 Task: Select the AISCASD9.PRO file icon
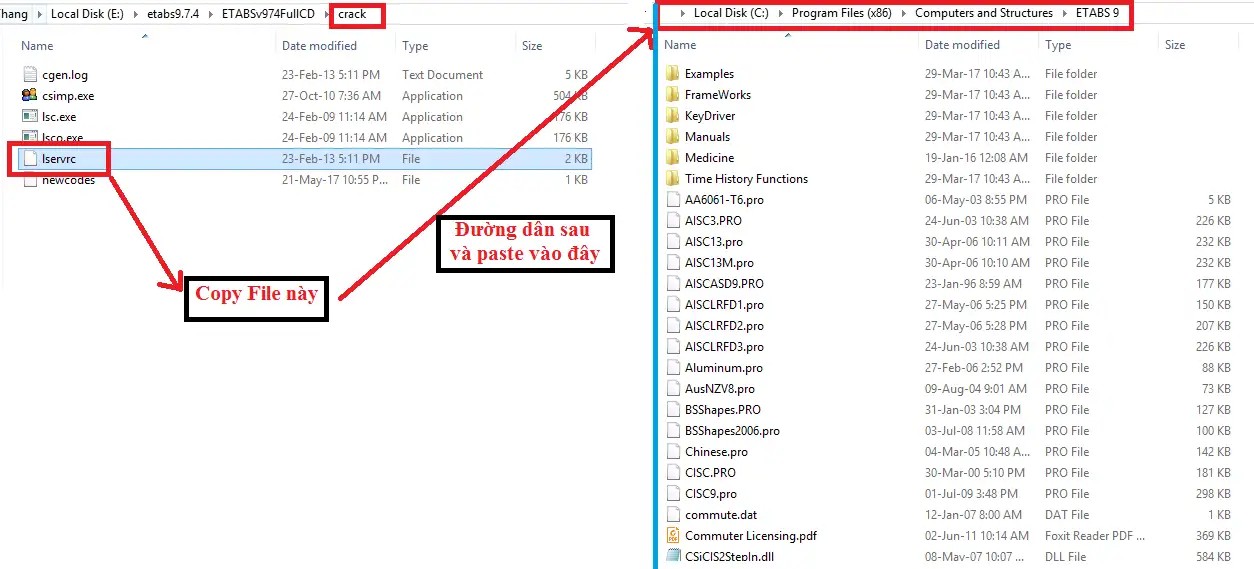(x=672, y=284)
